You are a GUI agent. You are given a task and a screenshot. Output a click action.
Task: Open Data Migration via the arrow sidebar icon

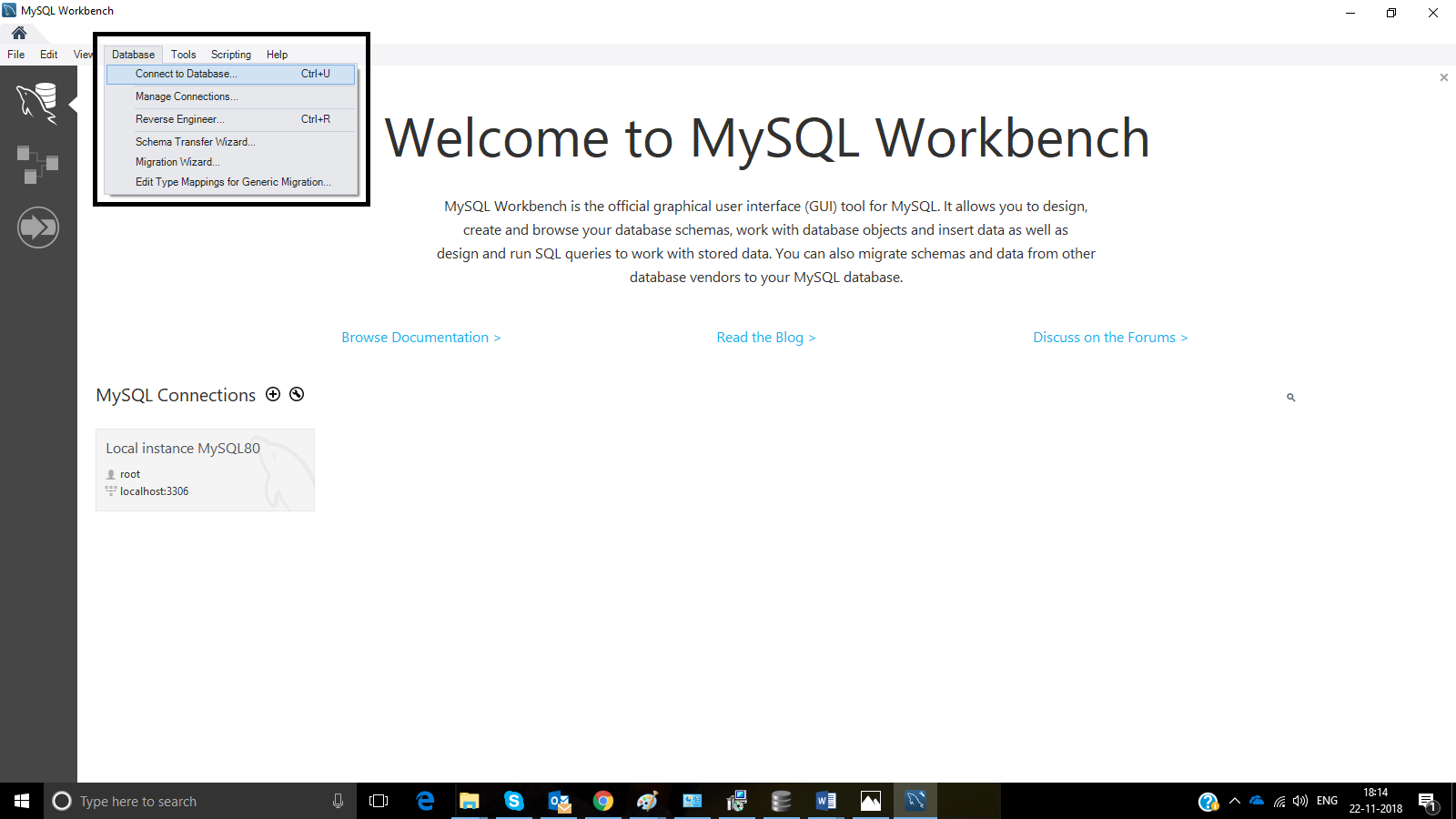coord(37,227)
